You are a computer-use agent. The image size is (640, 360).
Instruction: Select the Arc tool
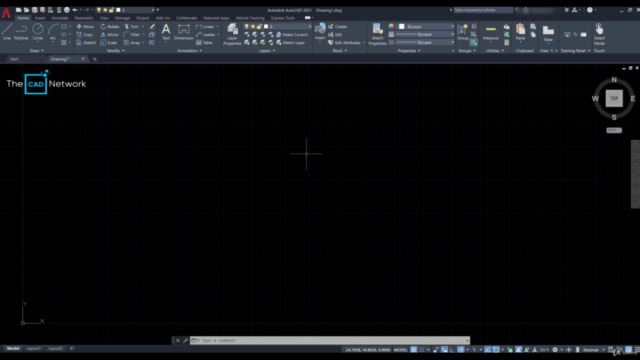click(53, 32)
